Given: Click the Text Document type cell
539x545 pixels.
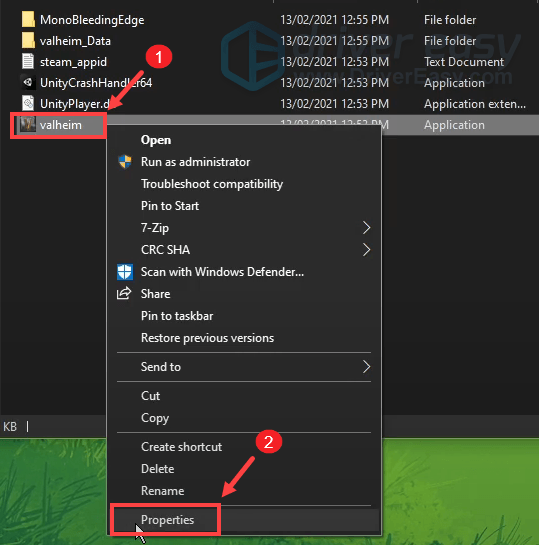Looking at the screenshot, I should point(464,62).
